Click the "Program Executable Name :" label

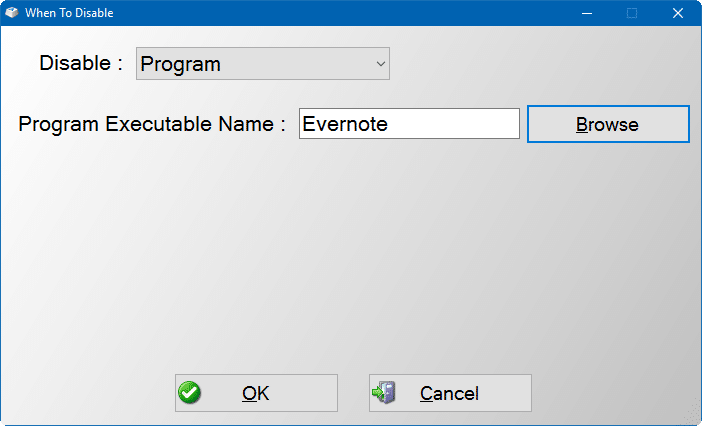[x=152, y=124]
